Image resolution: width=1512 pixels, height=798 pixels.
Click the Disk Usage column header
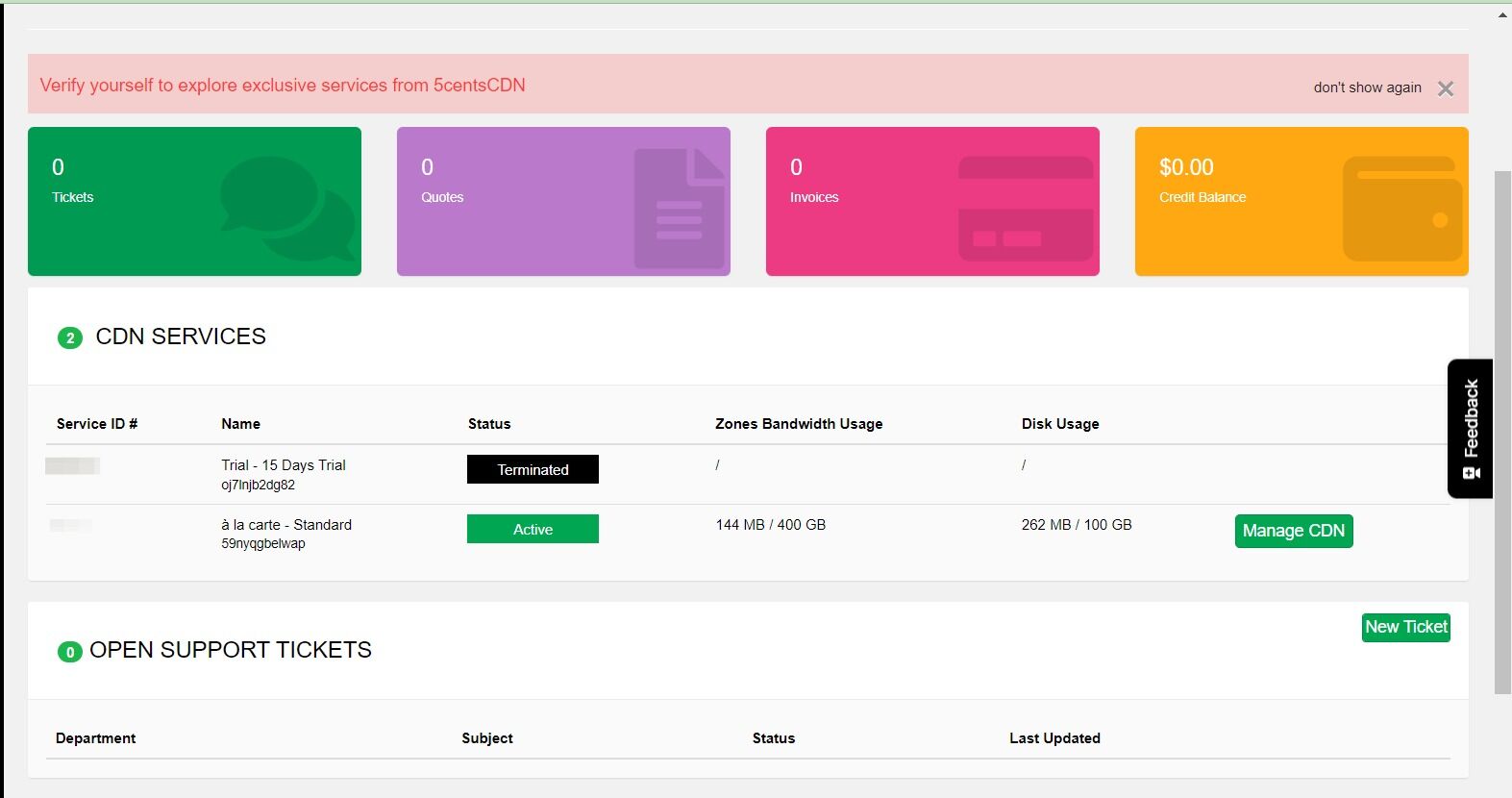click(1060, 423)
